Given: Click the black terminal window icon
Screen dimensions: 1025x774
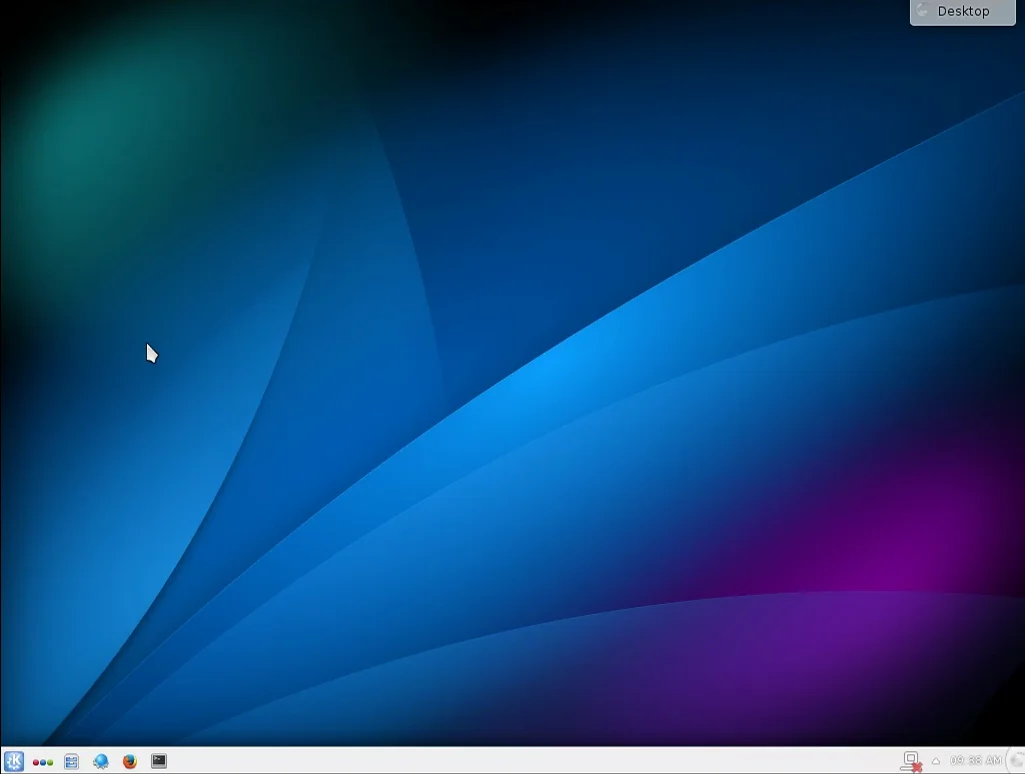Looking at the screenshot, I should coord(159,761).
